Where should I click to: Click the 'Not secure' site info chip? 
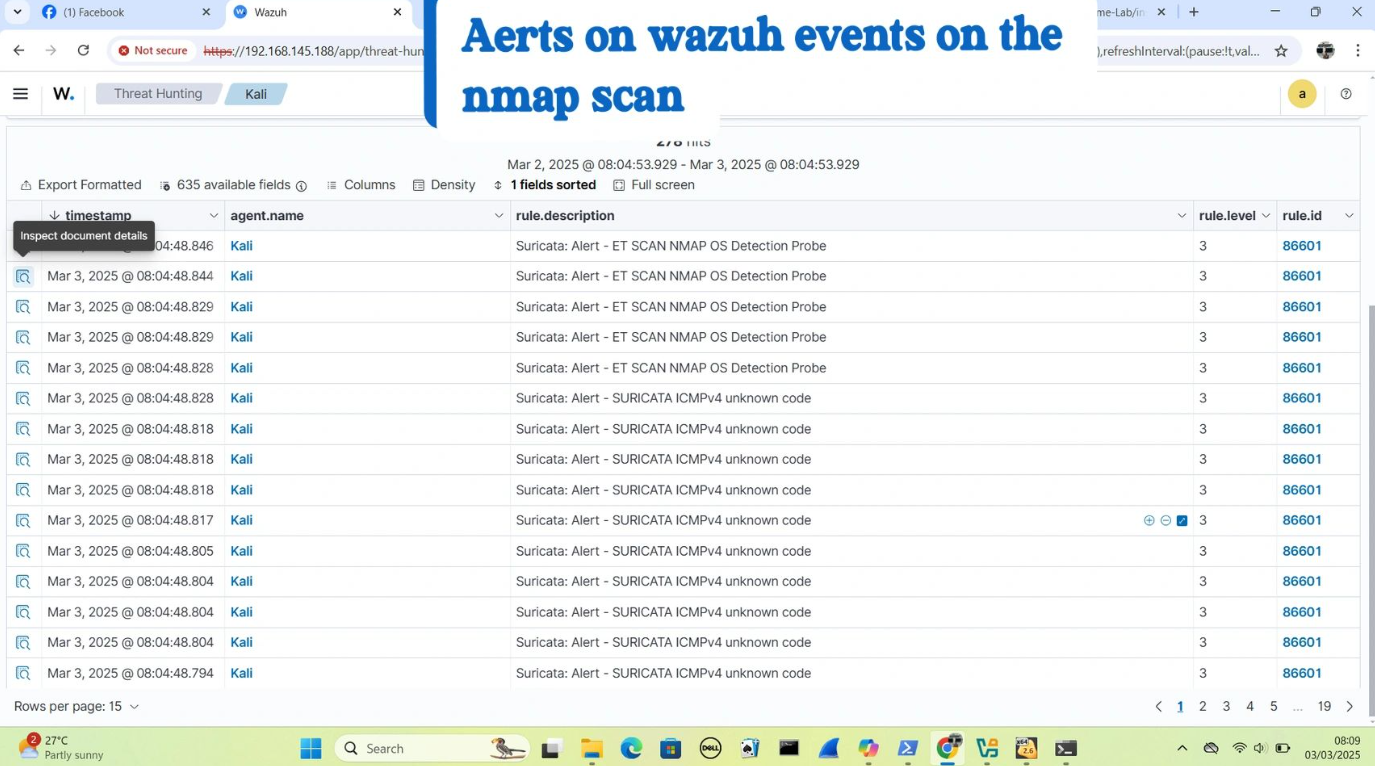coord(152,51)
